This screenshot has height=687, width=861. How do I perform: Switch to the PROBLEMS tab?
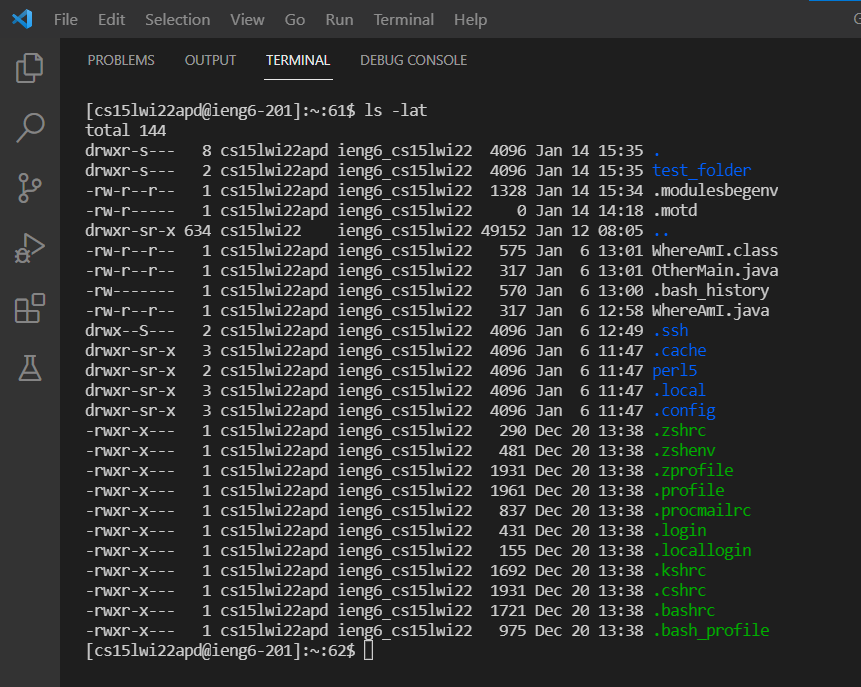pos(120,60)
